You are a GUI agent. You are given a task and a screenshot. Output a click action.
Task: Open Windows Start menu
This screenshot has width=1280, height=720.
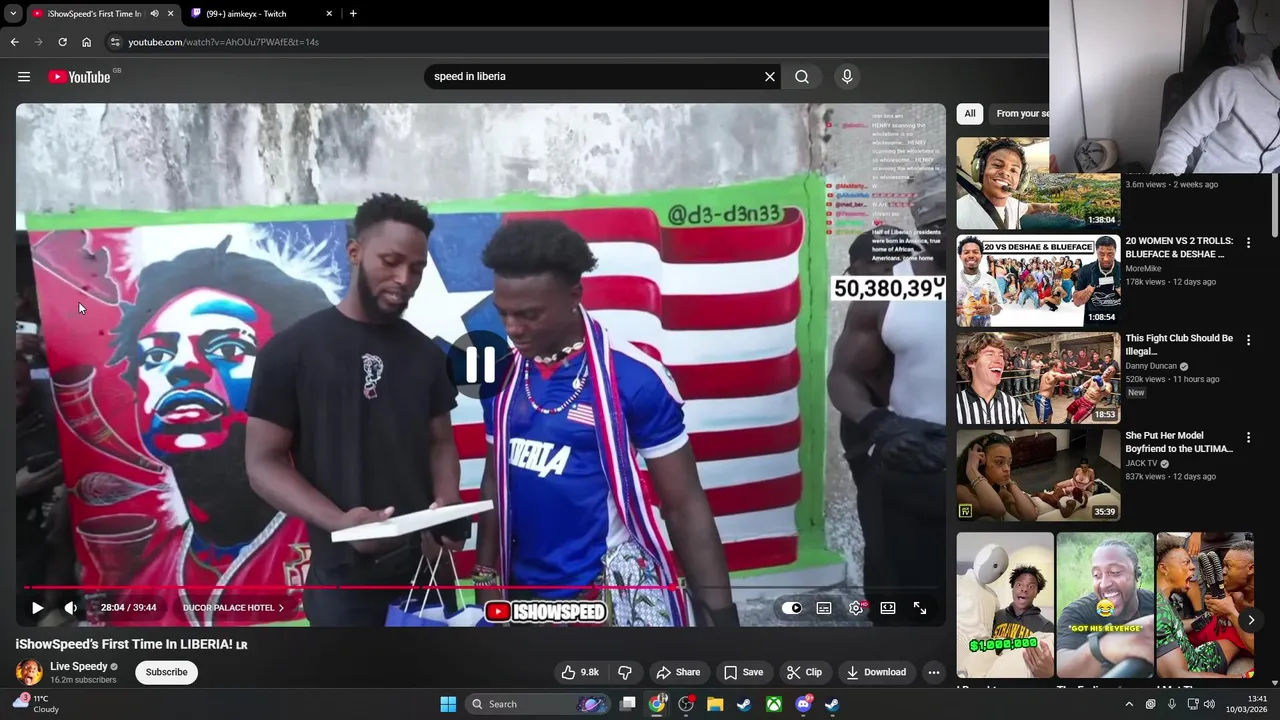448,704
